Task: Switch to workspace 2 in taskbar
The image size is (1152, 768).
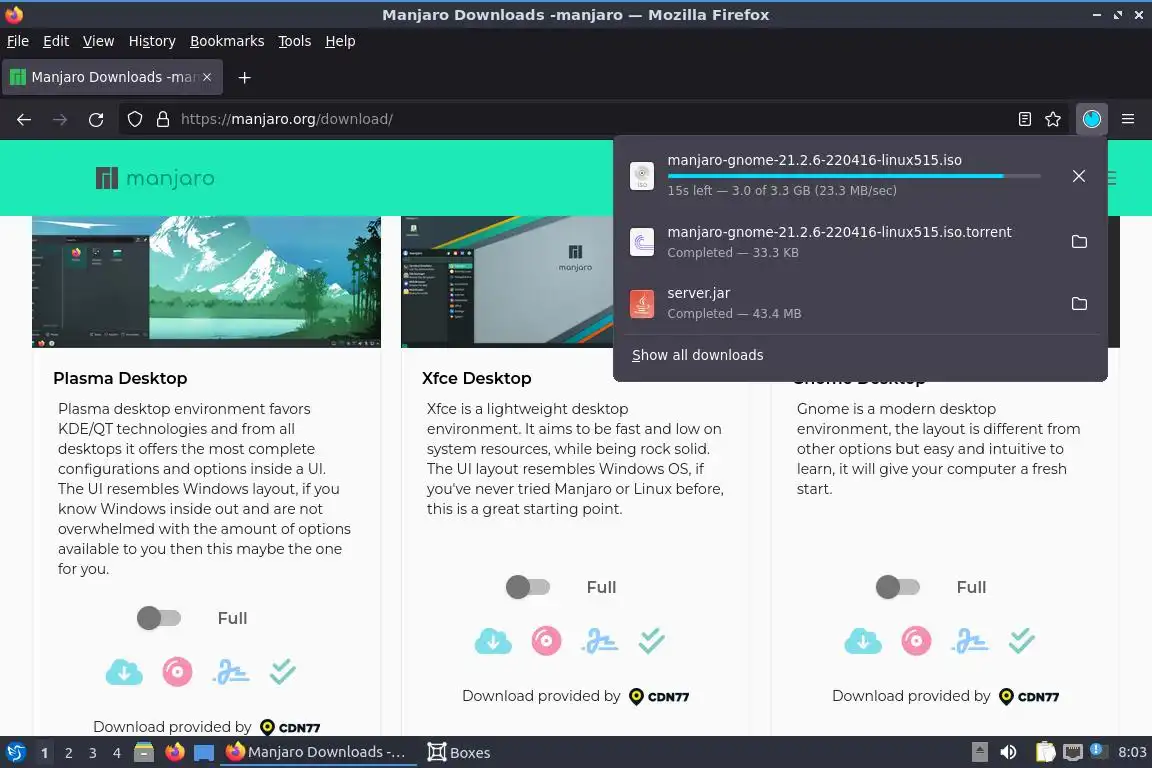Action: [x=68, y=753]
